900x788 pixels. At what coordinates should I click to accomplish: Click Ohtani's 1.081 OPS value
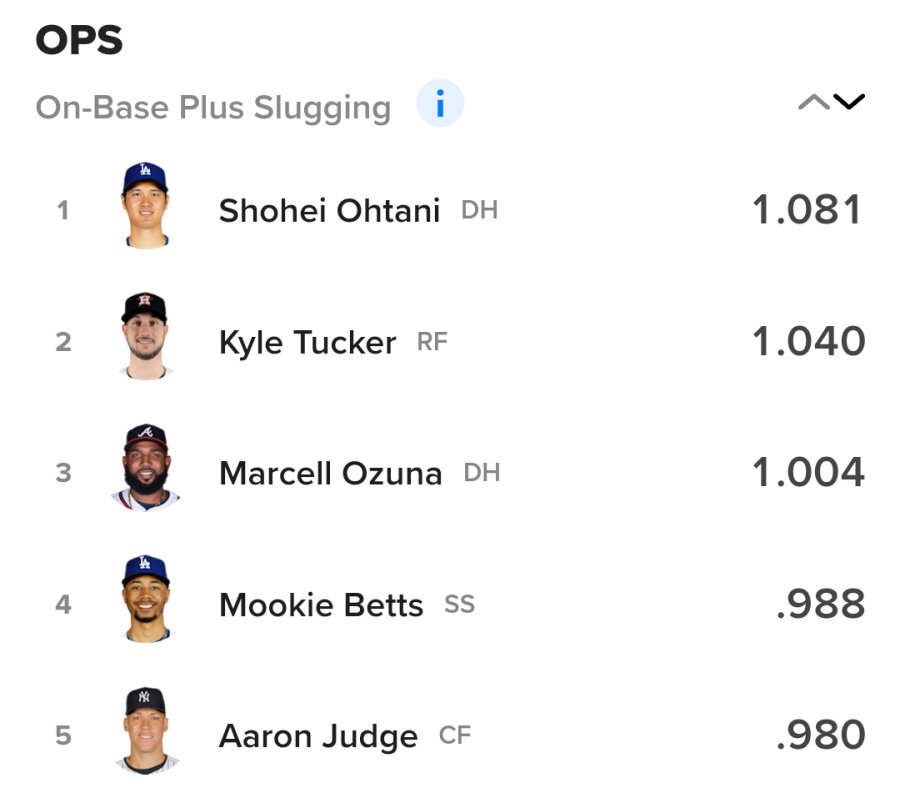click(806, 210)
